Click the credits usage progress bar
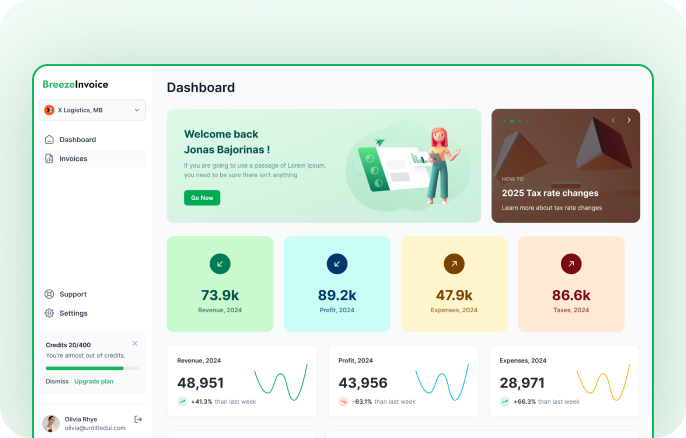This screenshot has width=686, height=438. [x=92, y=368]
